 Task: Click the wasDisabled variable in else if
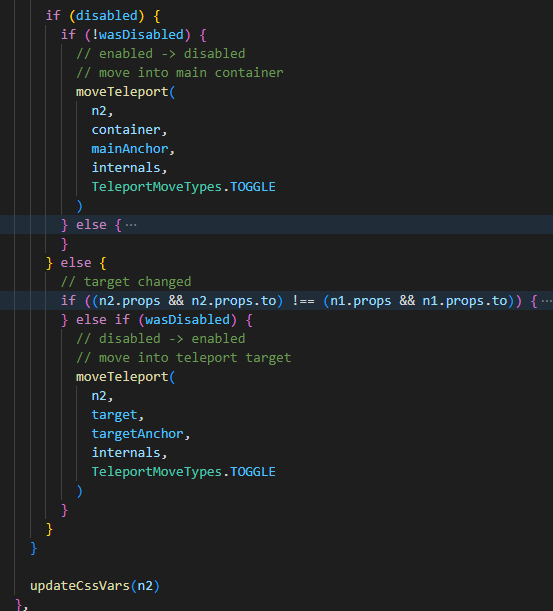point(187,320)
